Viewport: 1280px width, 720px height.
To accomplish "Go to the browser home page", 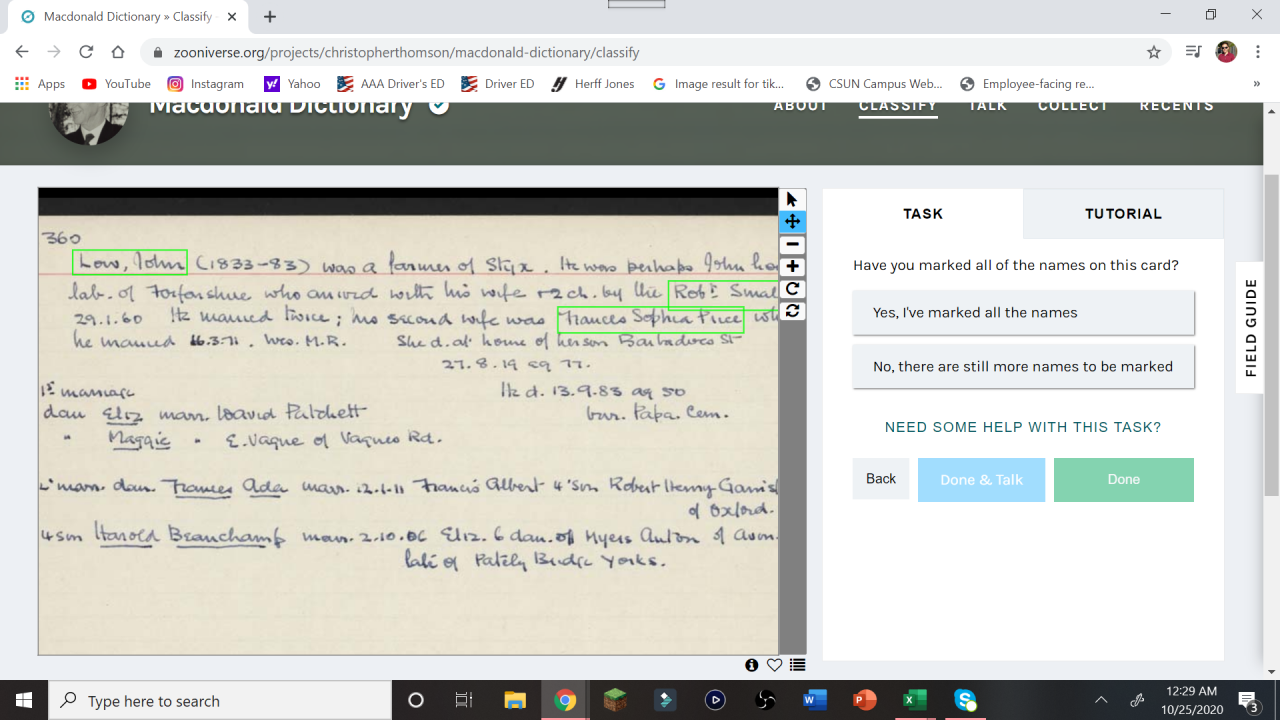I will (118, 52).
